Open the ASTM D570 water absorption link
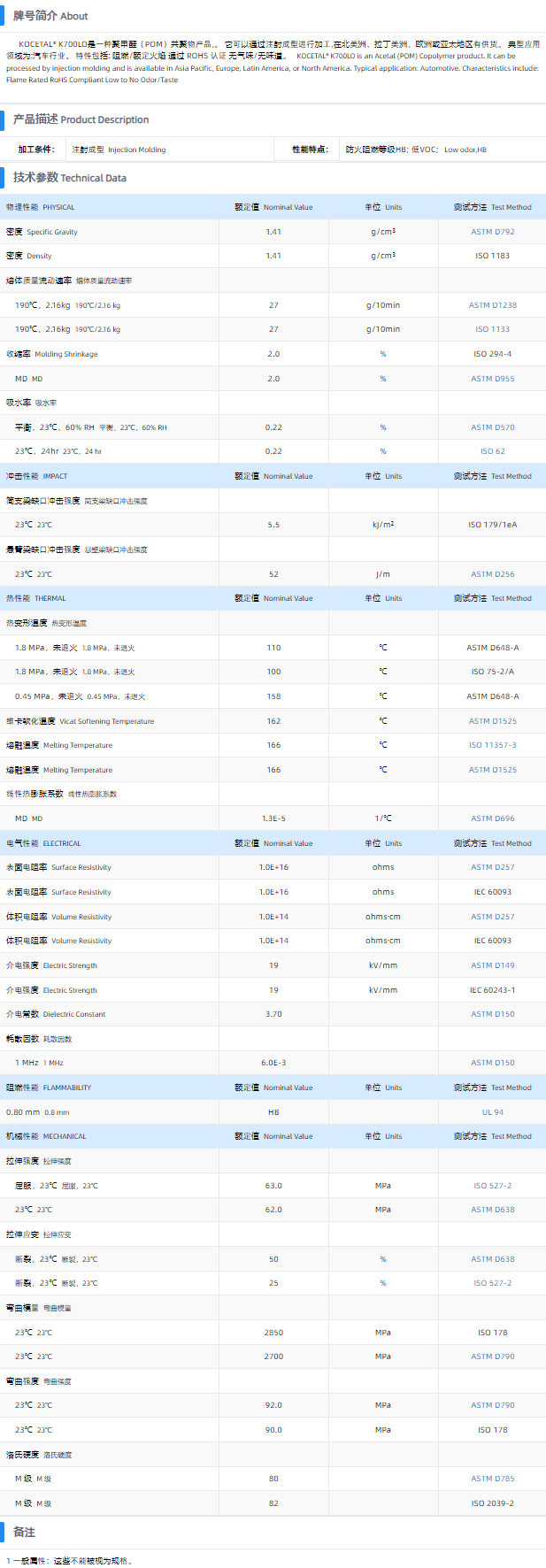 point(492,427)
